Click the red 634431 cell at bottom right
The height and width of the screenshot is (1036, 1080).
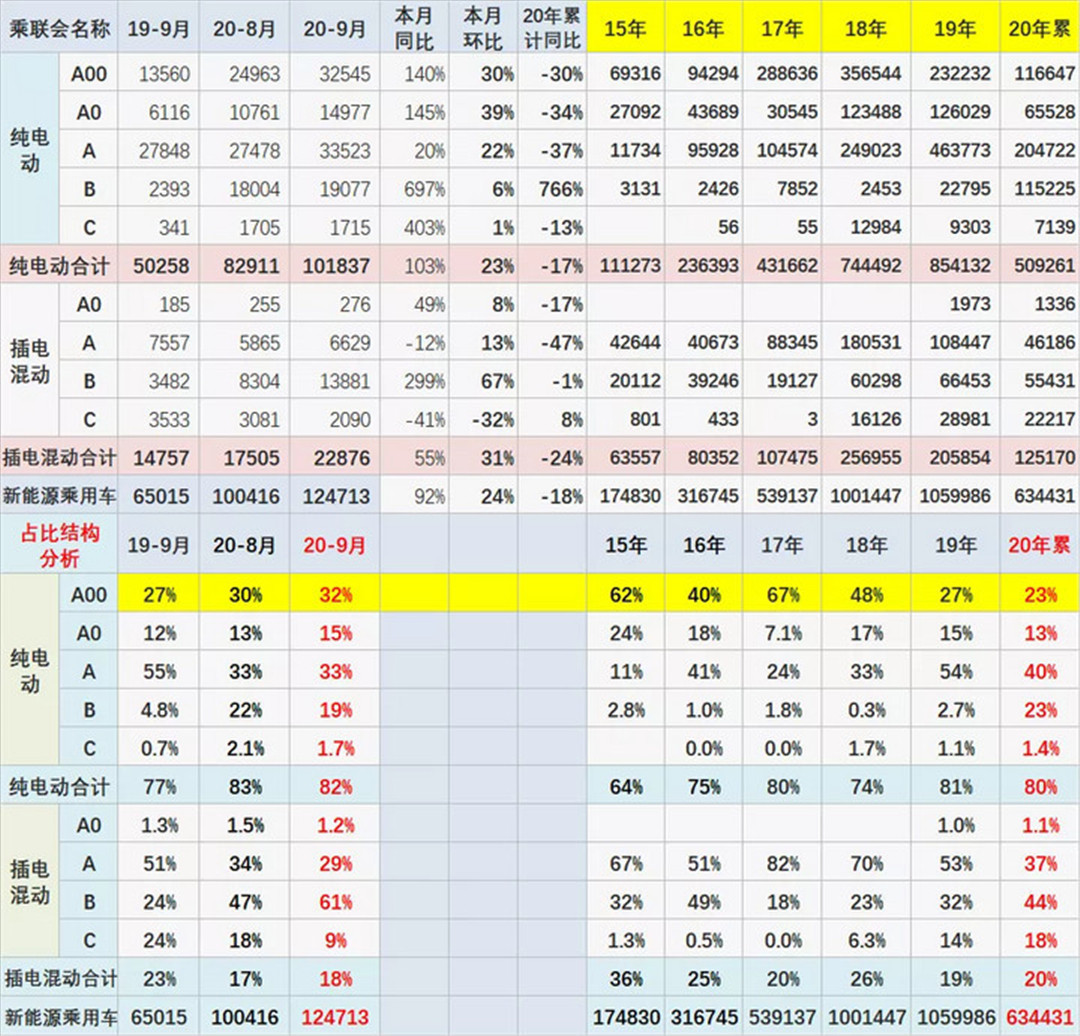click(x=1040, y=1017)
